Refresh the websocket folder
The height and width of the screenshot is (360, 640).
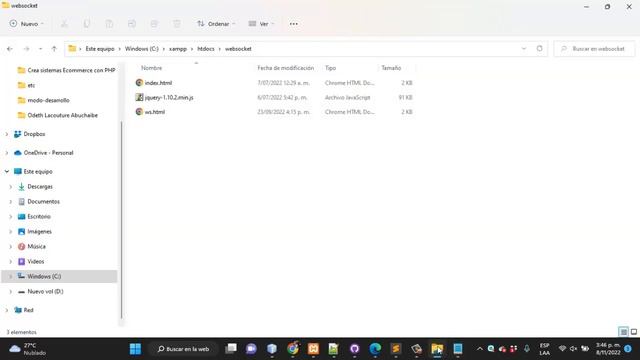coord(540,49)
